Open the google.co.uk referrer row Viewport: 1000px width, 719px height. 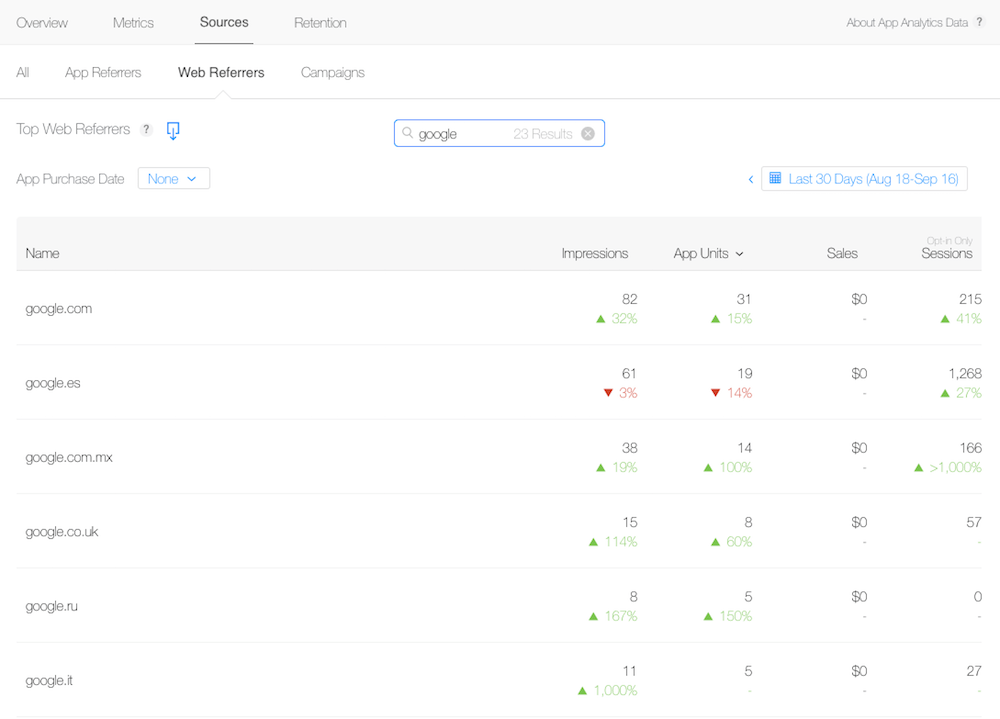tap(499, 531)
